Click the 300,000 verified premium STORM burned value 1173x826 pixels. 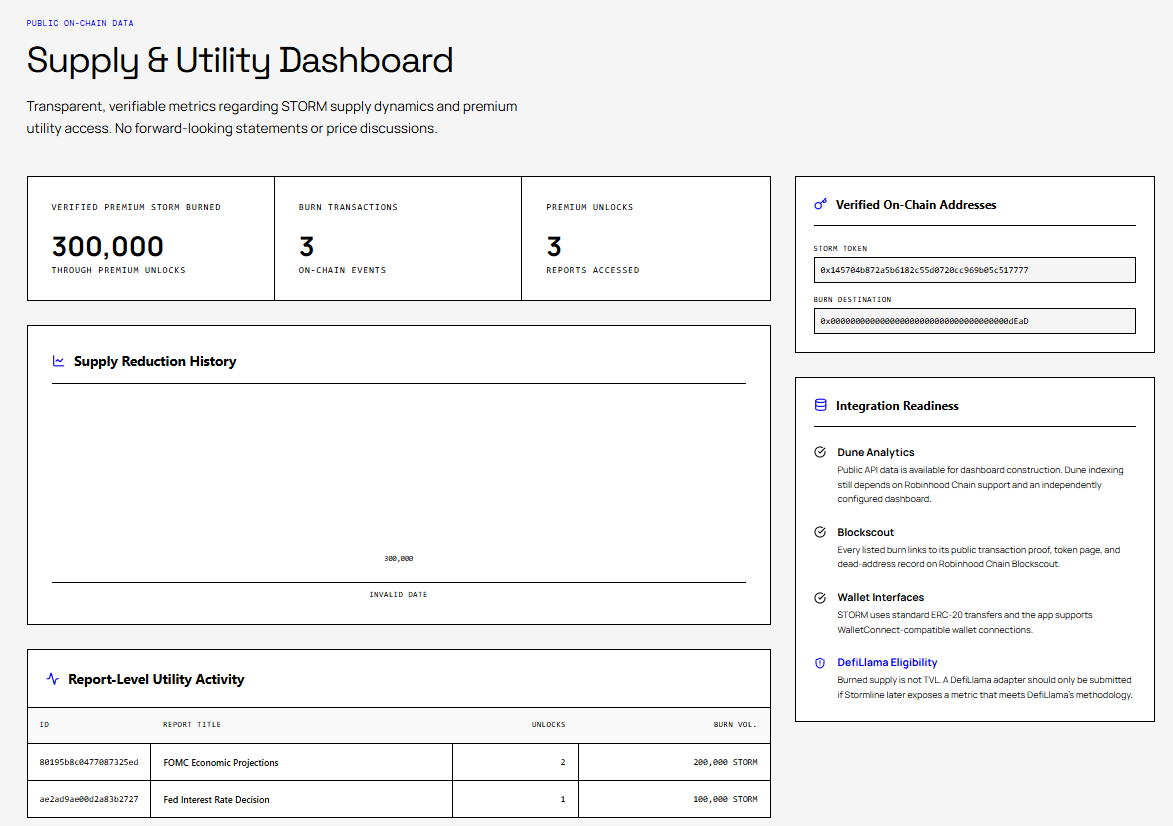108,246
